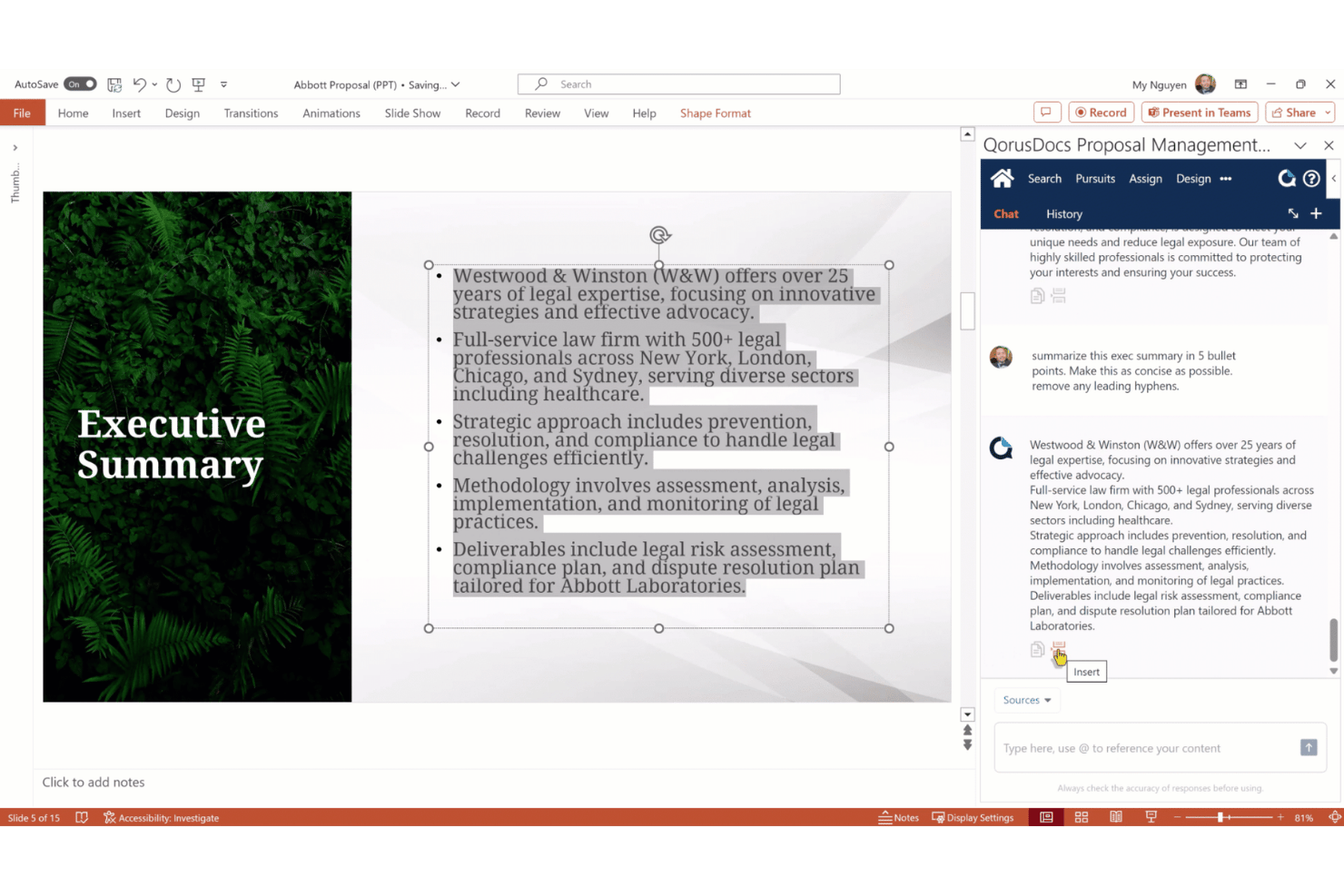Insert the first response into slide icon
The height and width of the screenshot is (896, 1344).
pyautogui.click(x=1059, y=296)
